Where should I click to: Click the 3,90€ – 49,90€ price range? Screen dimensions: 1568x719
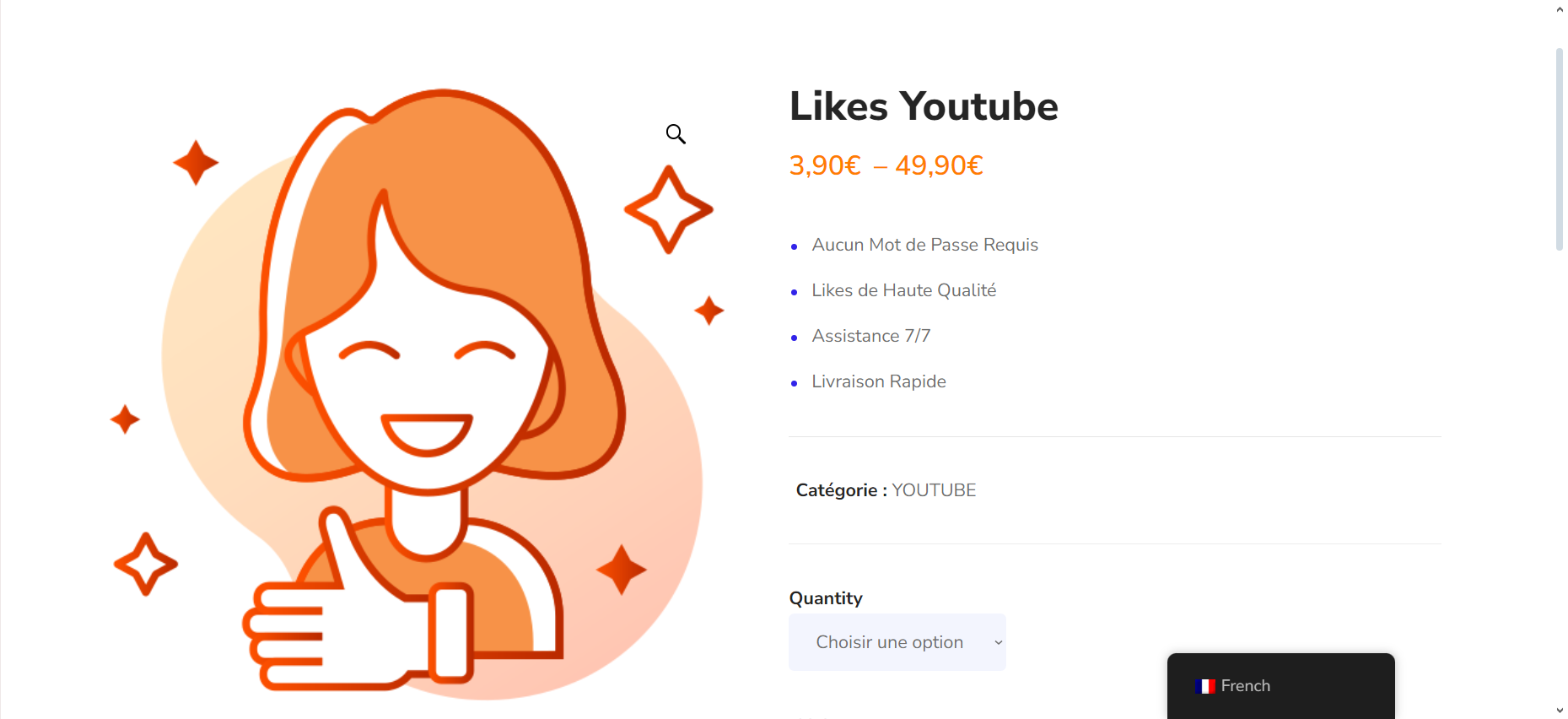click(886, 165)
